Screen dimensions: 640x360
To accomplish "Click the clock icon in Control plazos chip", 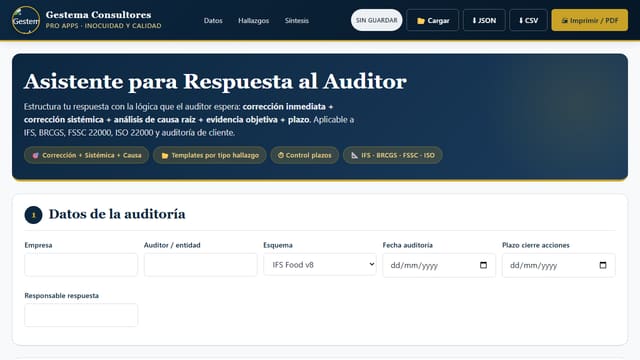I will pyautogui.click(x=281, y=155).
